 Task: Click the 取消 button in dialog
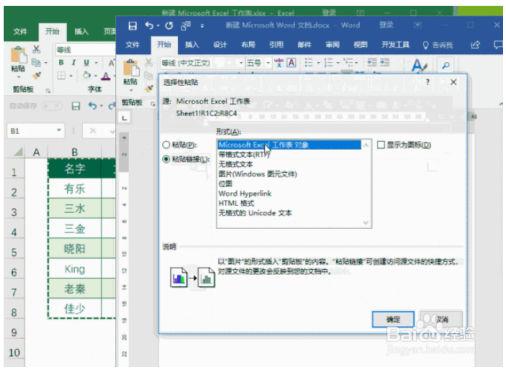[441, 319]
